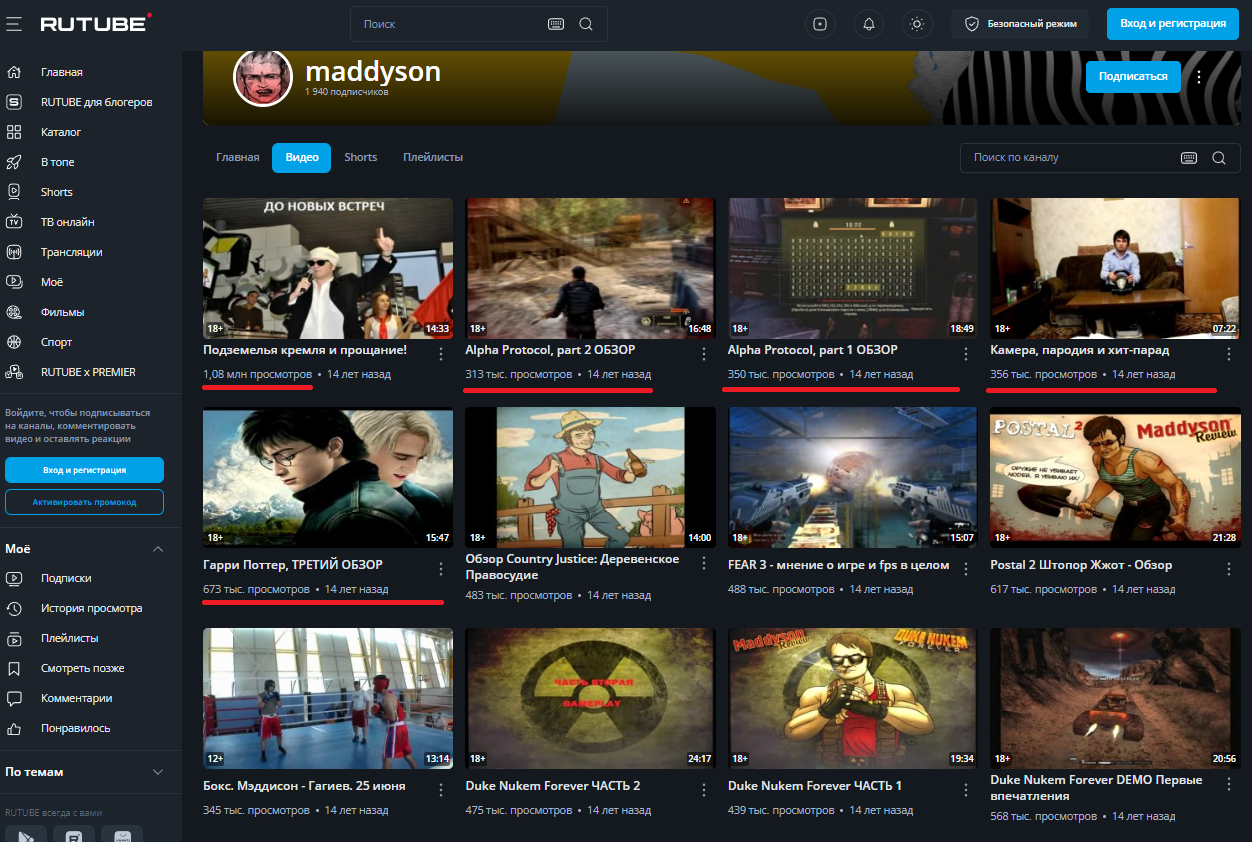Click the maddyson channel avatar
This screenshot has width=1253, height=842.
pyautogui.click(x=262, y=76)
